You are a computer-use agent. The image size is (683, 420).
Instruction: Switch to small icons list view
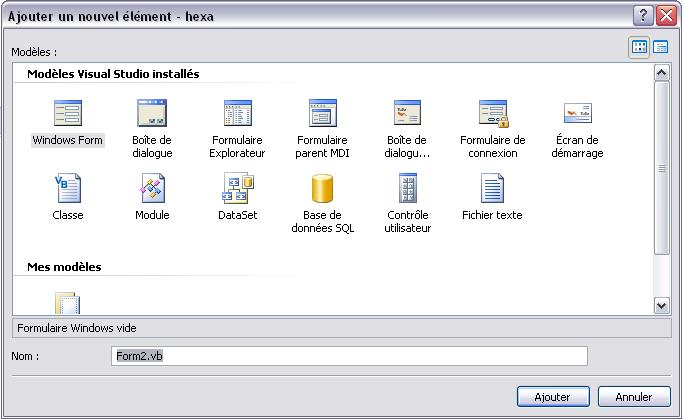pyautogui.click(x=661, y=47)
